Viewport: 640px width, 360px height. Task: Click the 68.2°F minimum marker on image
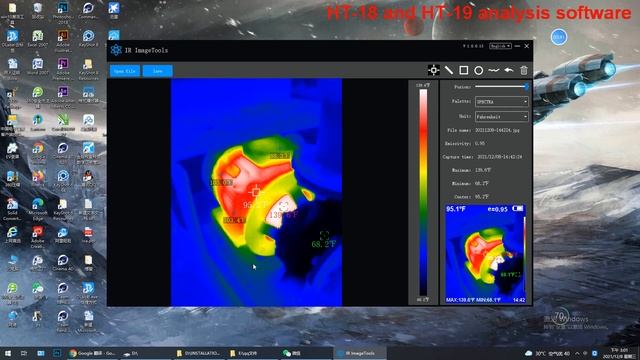pyautogui.click(x=324, y=236)
